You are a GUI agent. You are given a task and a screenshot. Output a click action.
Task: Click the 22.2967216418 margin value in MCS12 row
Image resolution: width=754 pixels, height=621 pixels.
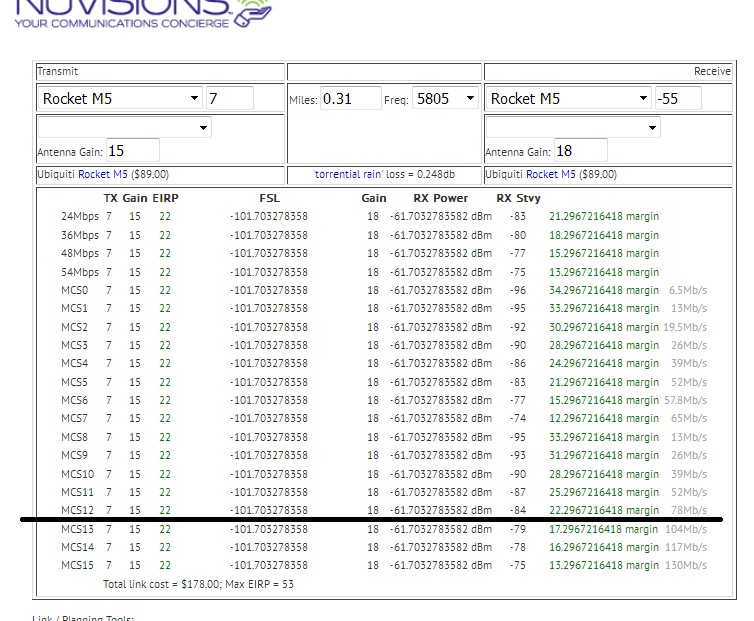pyautogui.click(x=604, y=510)
